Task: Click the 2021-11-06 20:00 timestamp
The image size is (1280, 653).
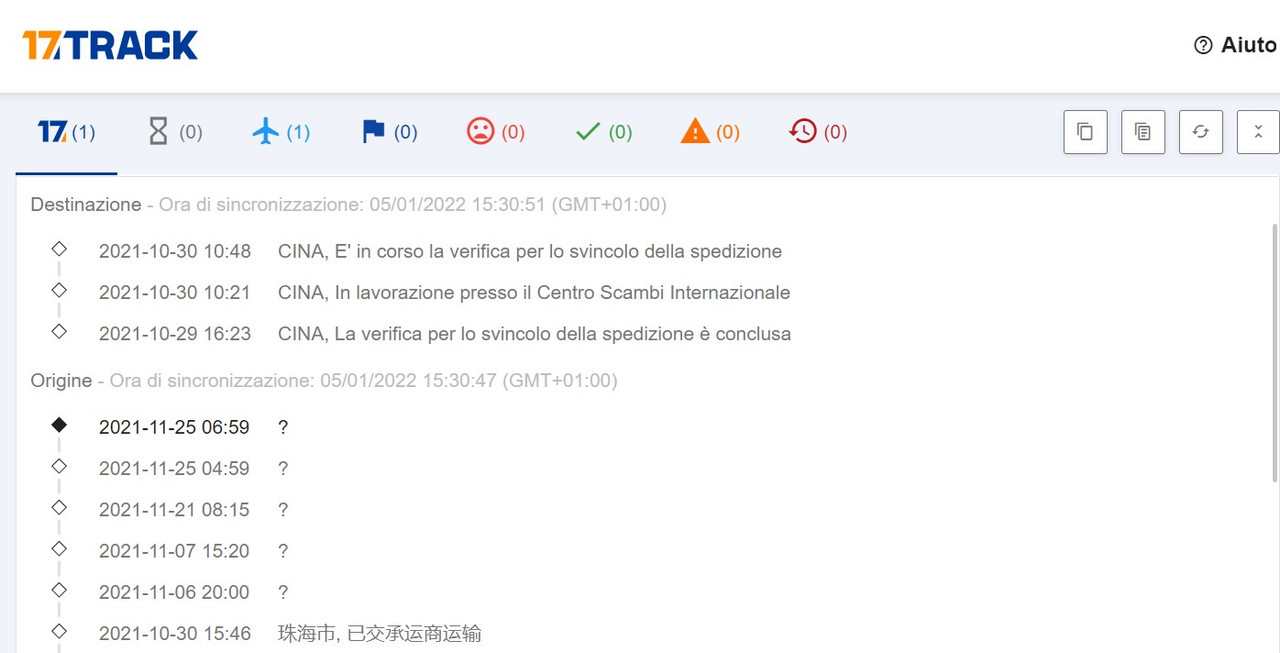Action: point(174,592)
